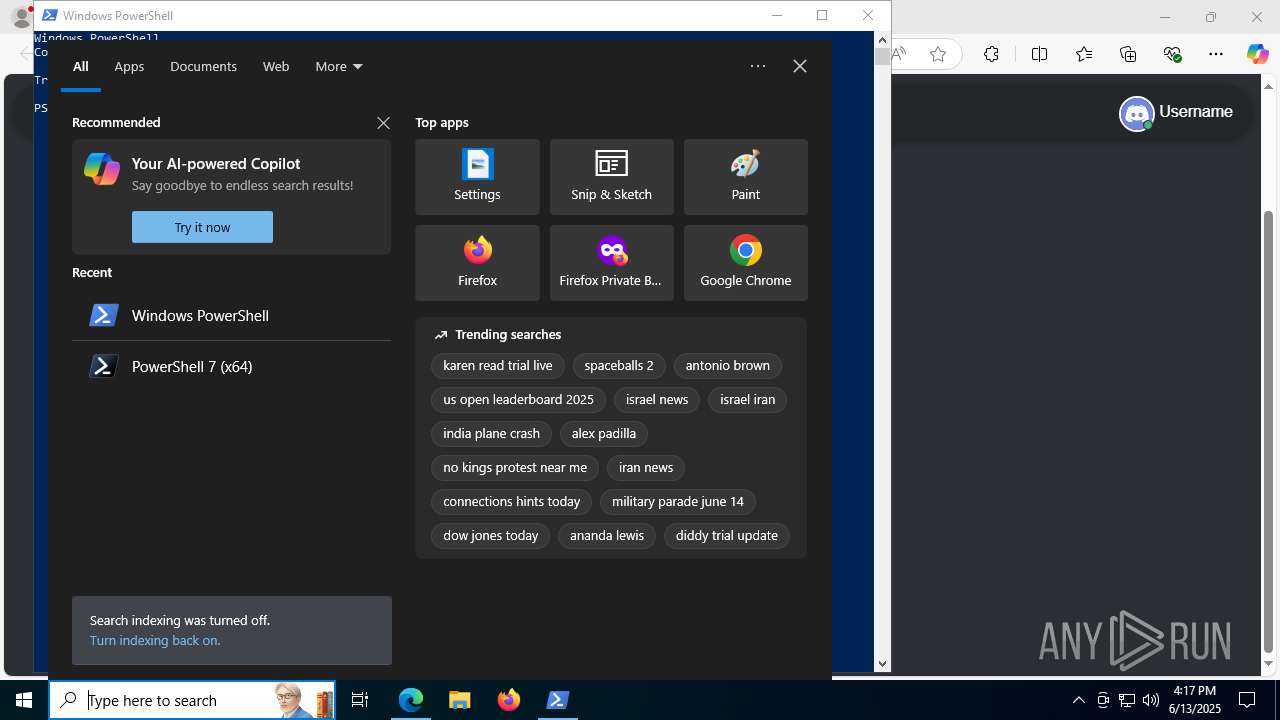The width and height of the screenshot is (1280, 720).
Task: Open Edge Browser essentials
Action: tap(1173, 55)
